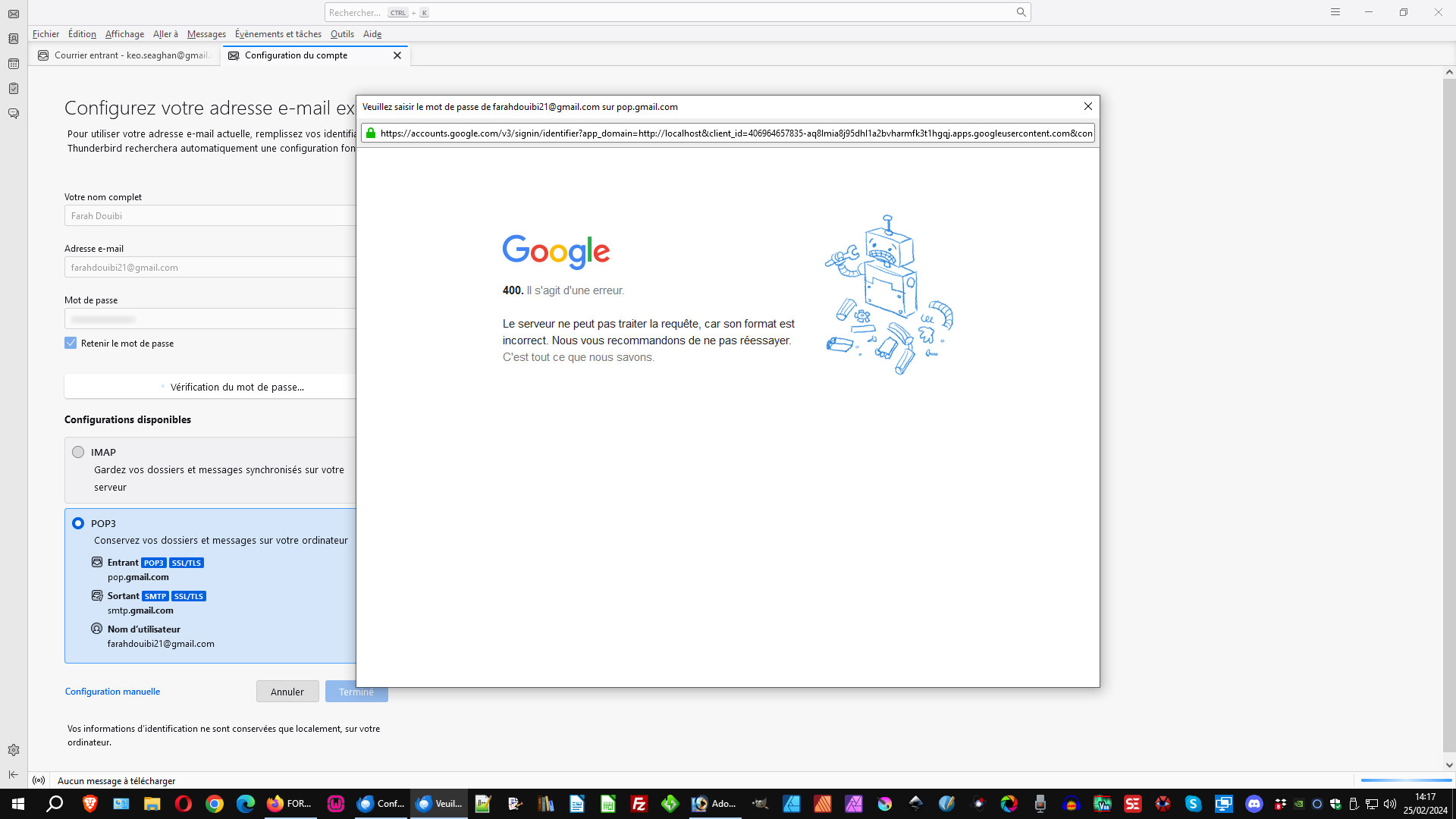Image resolution: width=1456 pixels, height=819 pixels.
Task: Open the Chat sidebar icon
Action: click(x=14, y=114)
